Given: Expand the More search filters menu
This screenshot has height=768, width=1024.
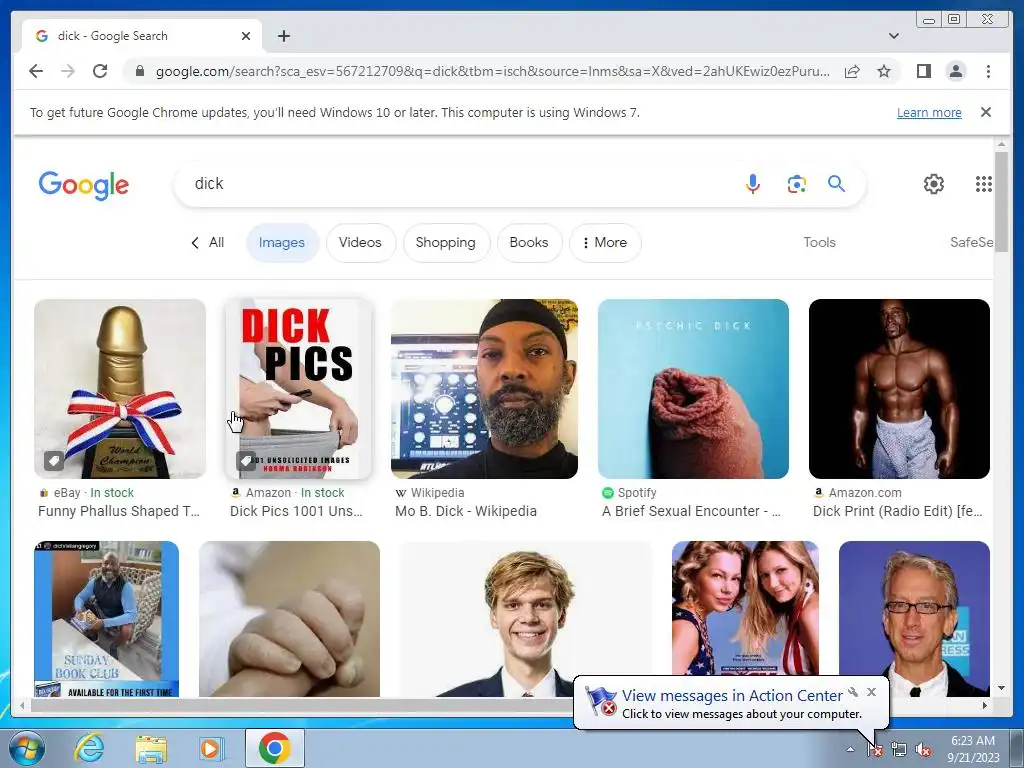Looking at the screenshot, I should 605,242.
